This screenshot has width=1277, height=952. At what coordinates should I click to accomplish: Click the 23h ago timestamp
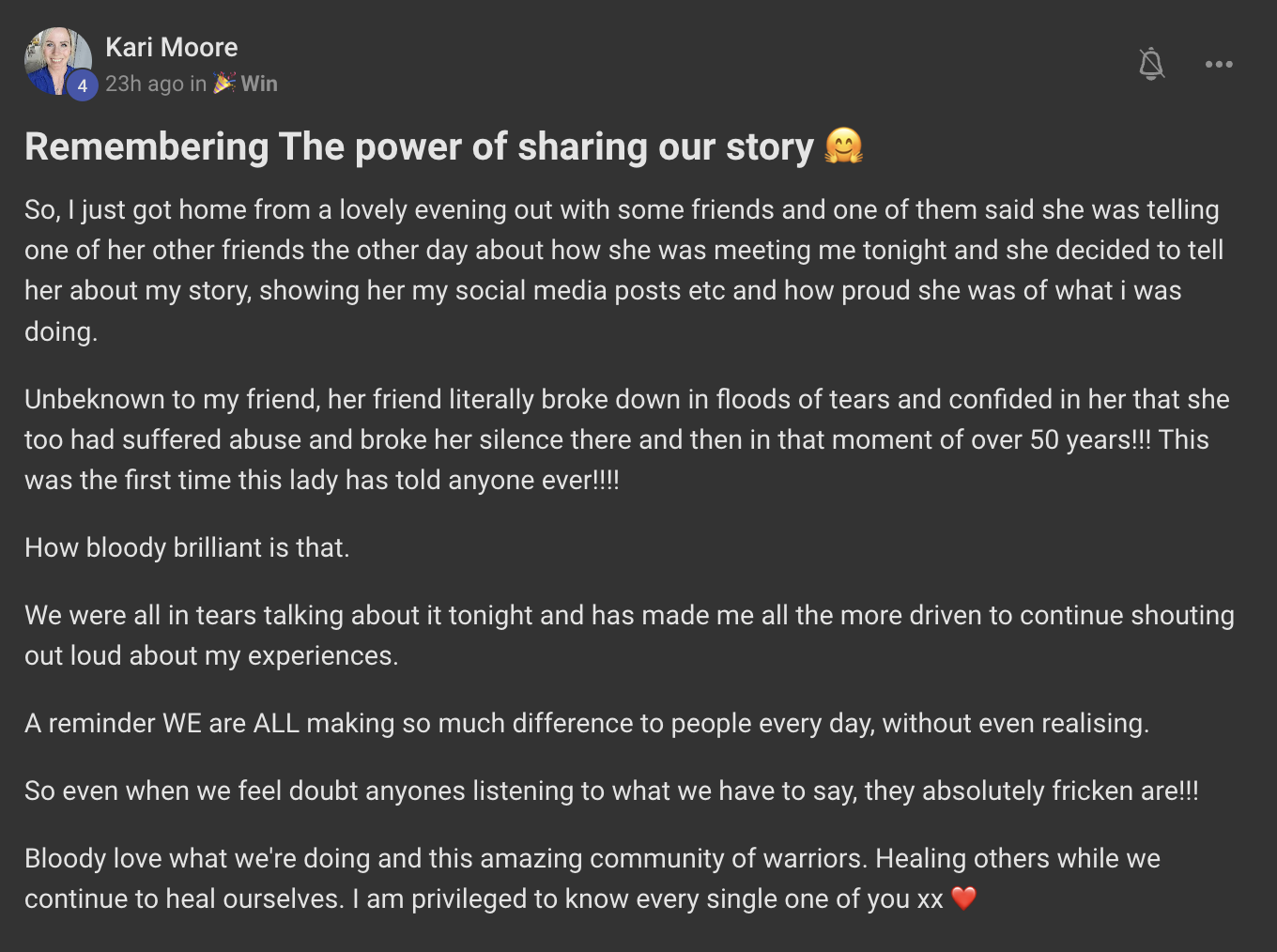tap(145, 84)
